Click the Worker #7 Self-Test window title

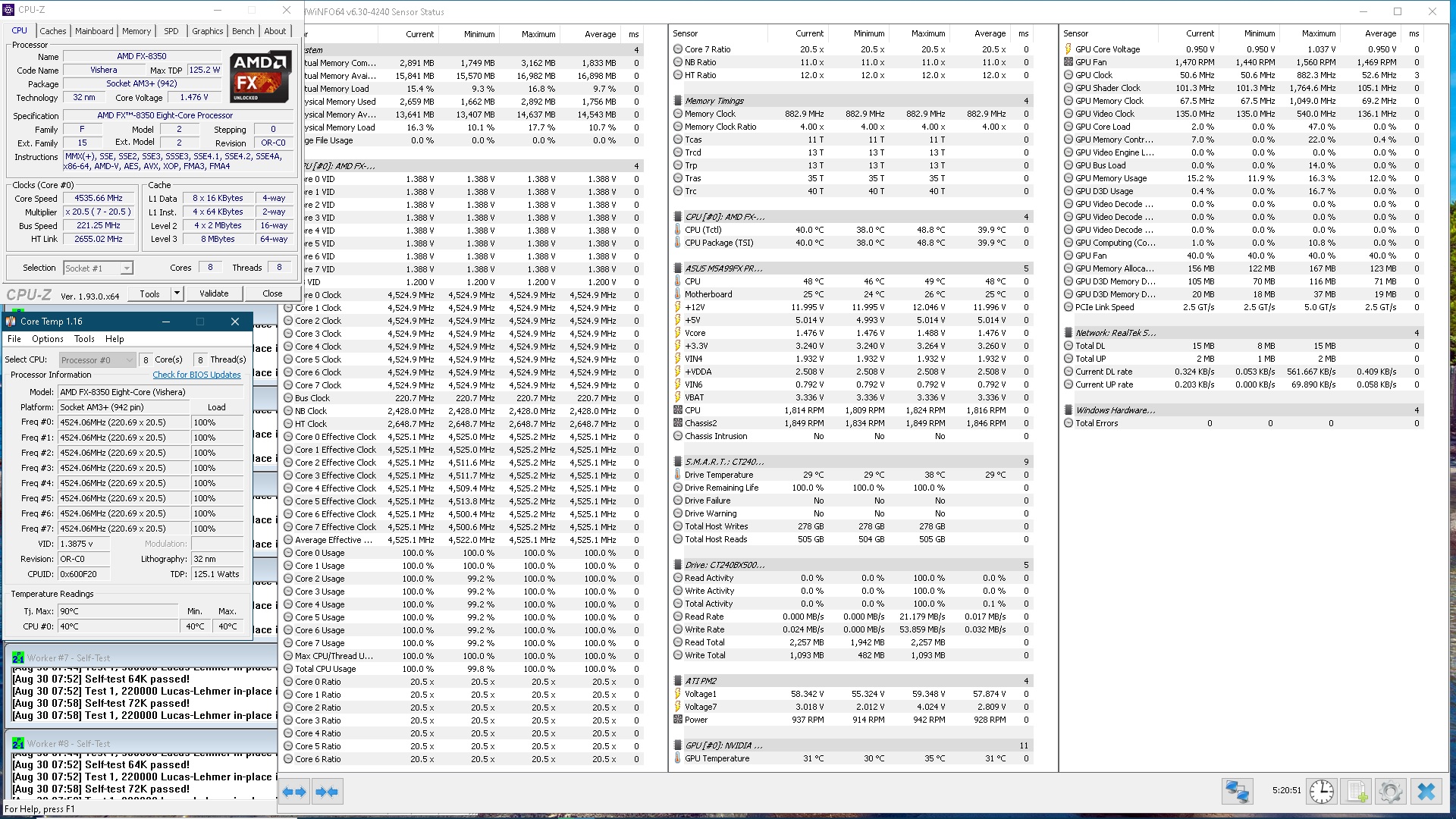68,658
